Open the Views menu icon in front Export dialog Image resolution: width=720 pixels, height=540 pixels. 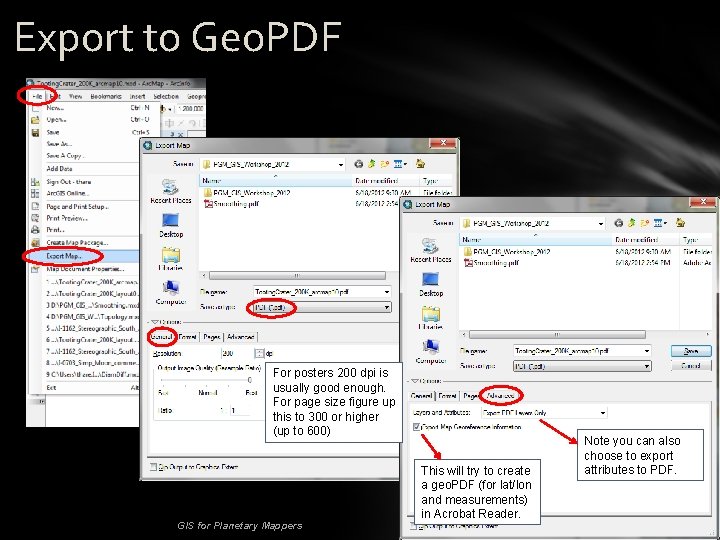pos(660,223)
